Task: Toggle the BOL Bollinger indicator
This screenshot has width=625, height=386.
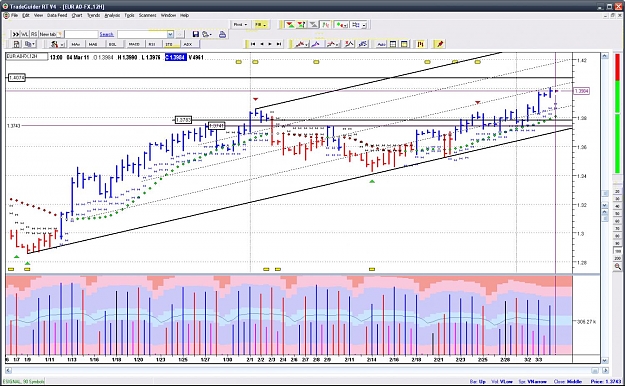Action: 112,44
